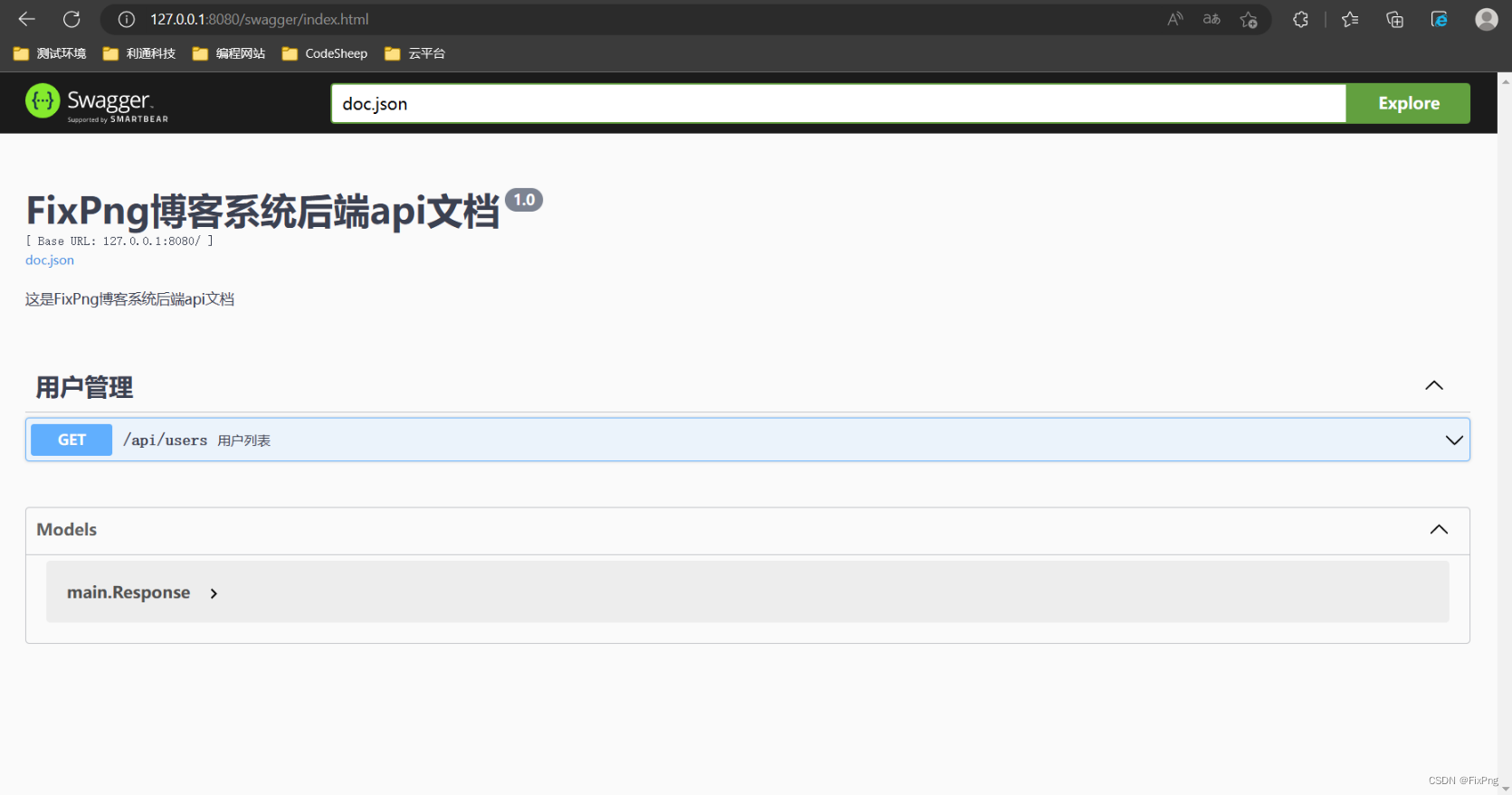Viewport: 1512px width, 795px height.
Task: Click the Base URL text line
Action: click(x=119, y=241)
